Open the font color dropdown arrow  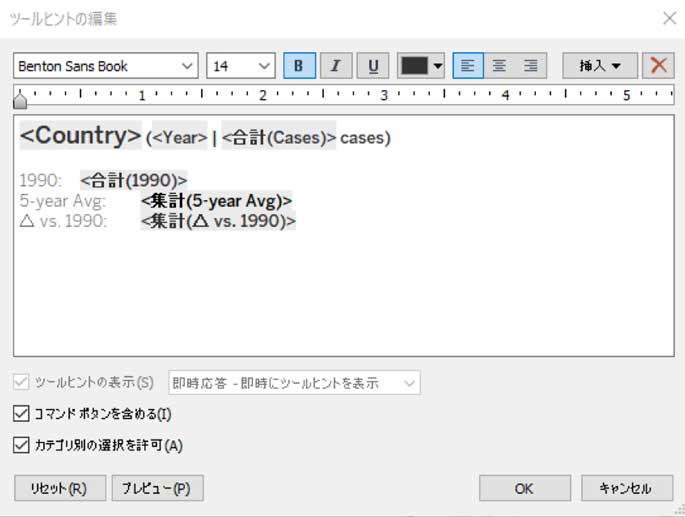point(438,66)
